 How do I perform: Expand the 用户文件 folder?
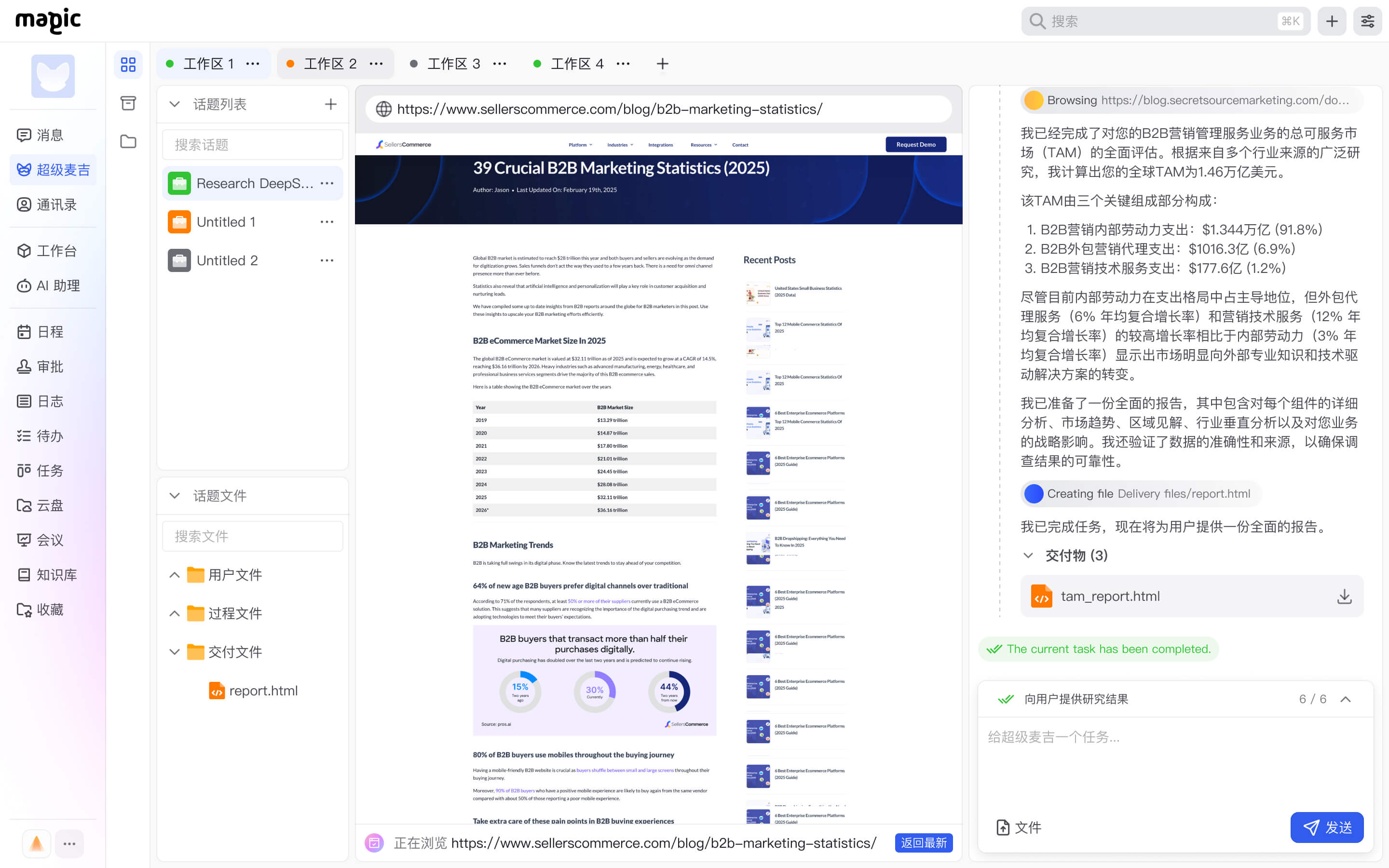point(175,575)
